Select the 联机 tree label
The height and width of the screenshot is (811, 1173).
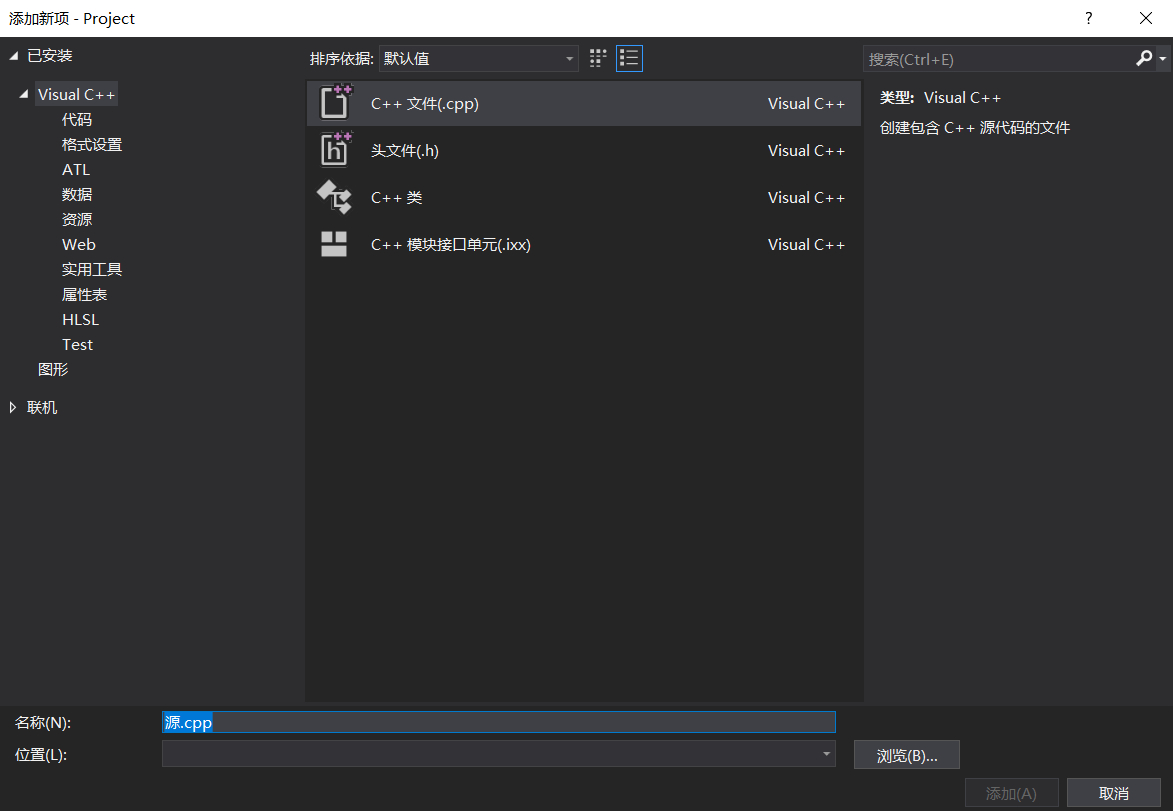[x=42, y=407]
